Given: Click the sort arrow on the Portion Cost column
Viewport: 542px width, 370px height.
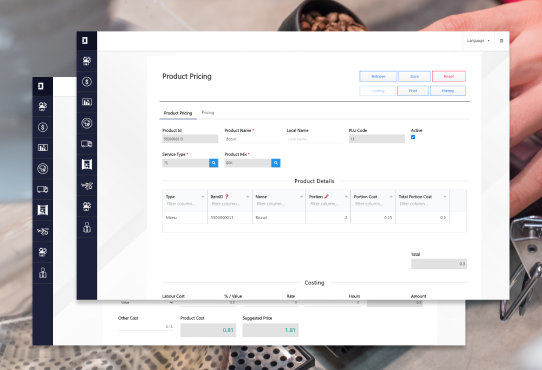Looking at the screenshot, I should [x=391, y=196].
